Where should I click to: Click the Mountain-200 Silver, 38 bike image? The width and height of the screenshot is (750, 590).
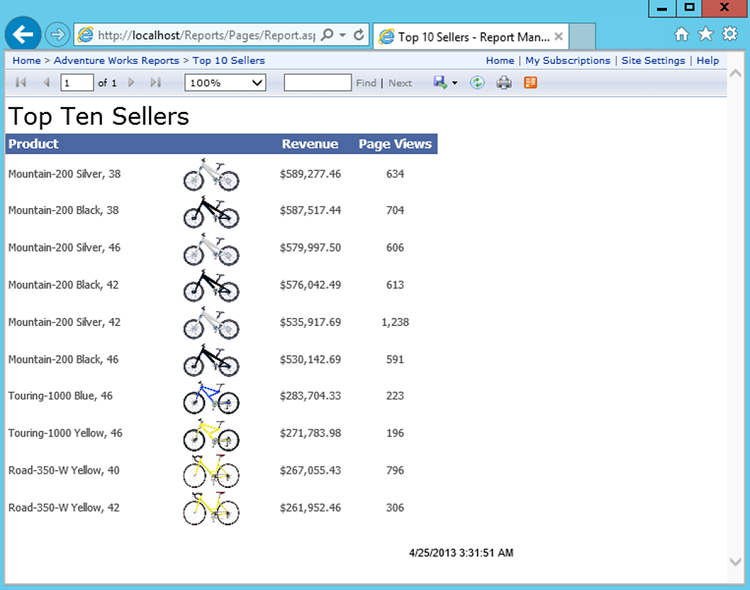(211, 174)
